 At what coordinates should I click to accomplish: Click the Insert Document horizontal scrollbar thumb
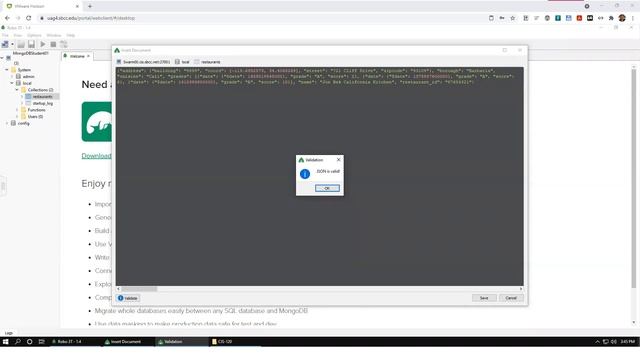click(x=139, y=289)
